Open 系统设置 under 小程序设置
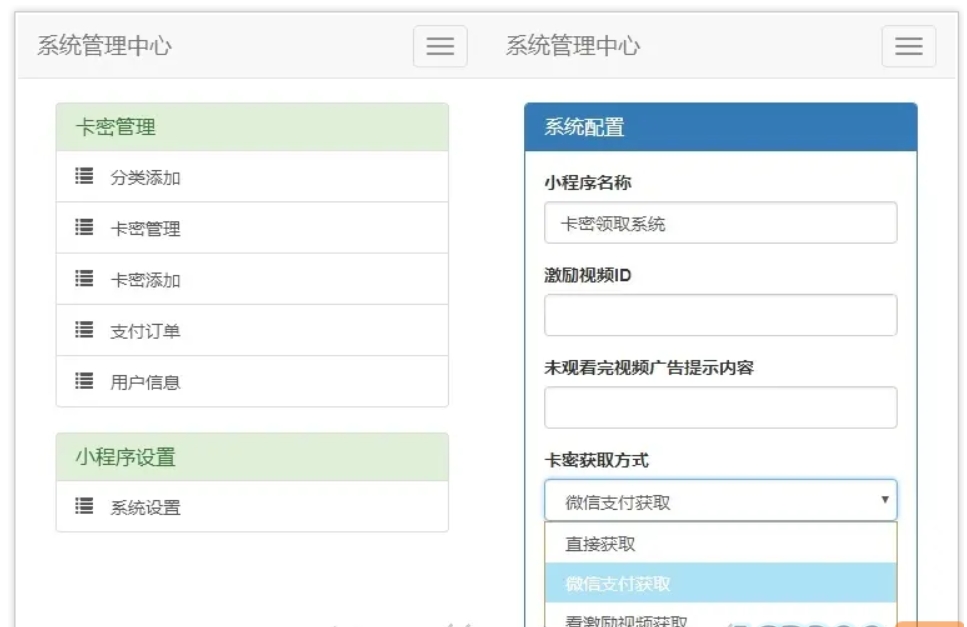The width and height of the screenshot is (967, 627). (145, 508)
